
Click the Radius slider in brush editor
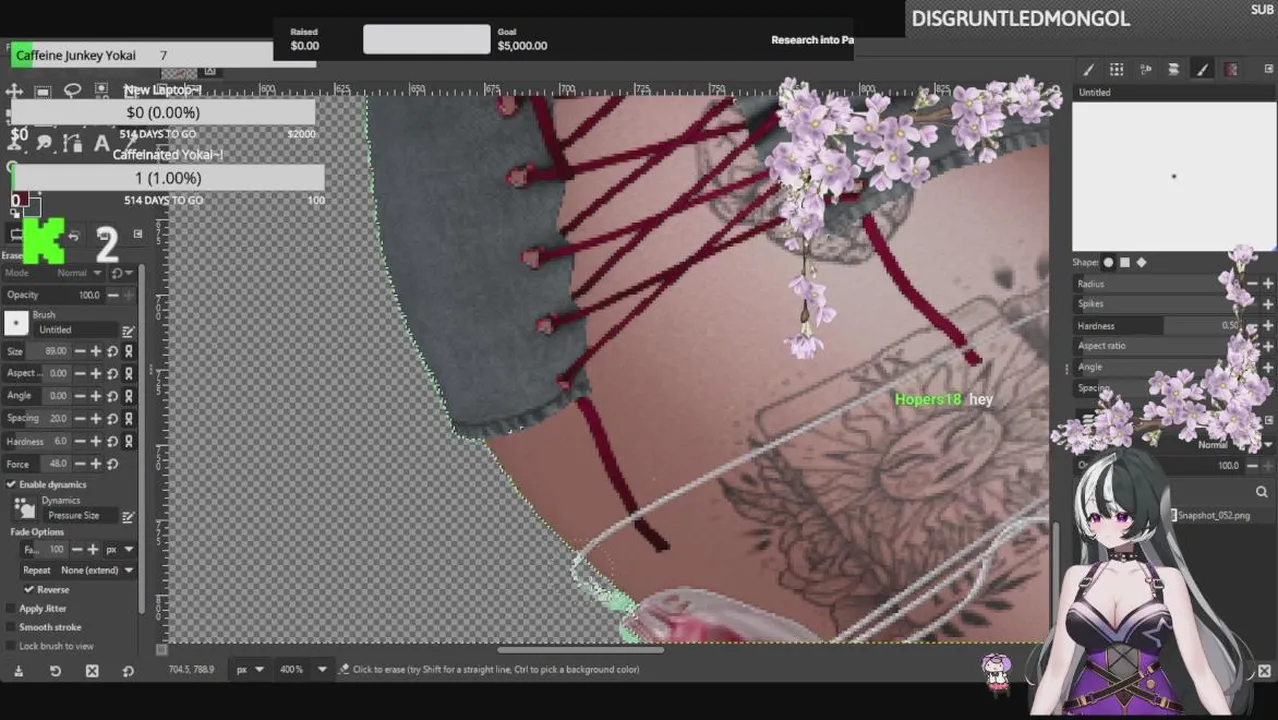click(1157, 284)
